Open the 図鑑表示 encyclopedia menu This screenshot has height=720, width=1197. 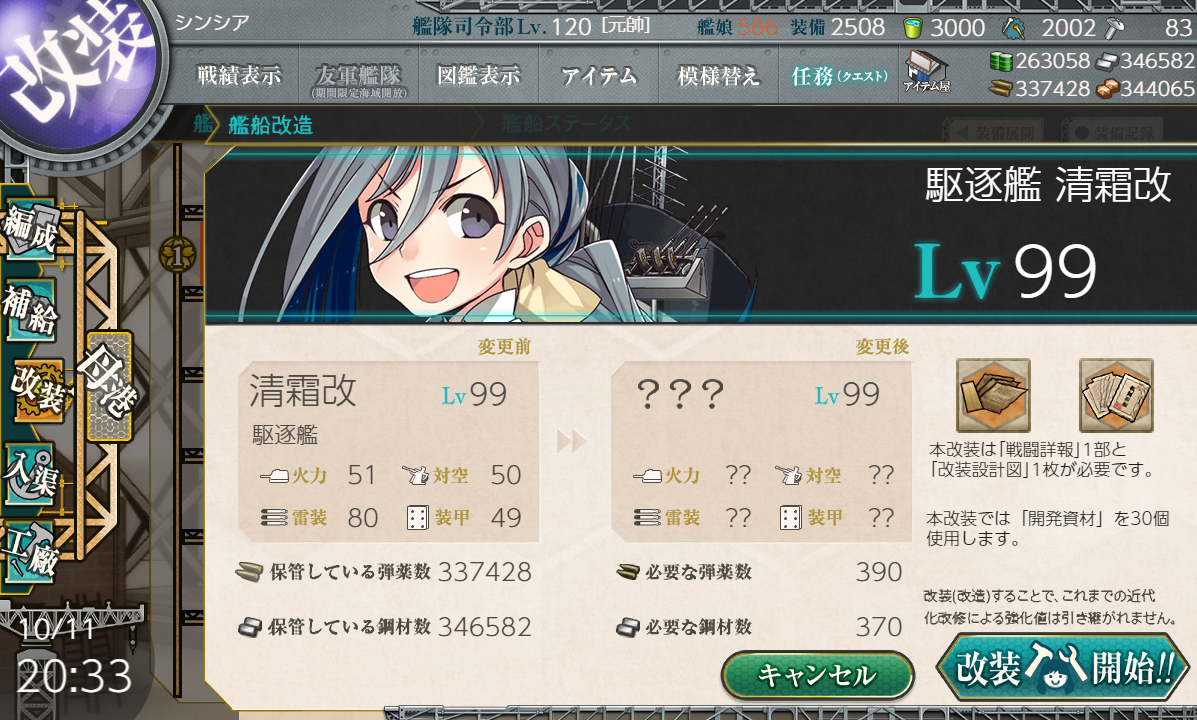[479, 75]
